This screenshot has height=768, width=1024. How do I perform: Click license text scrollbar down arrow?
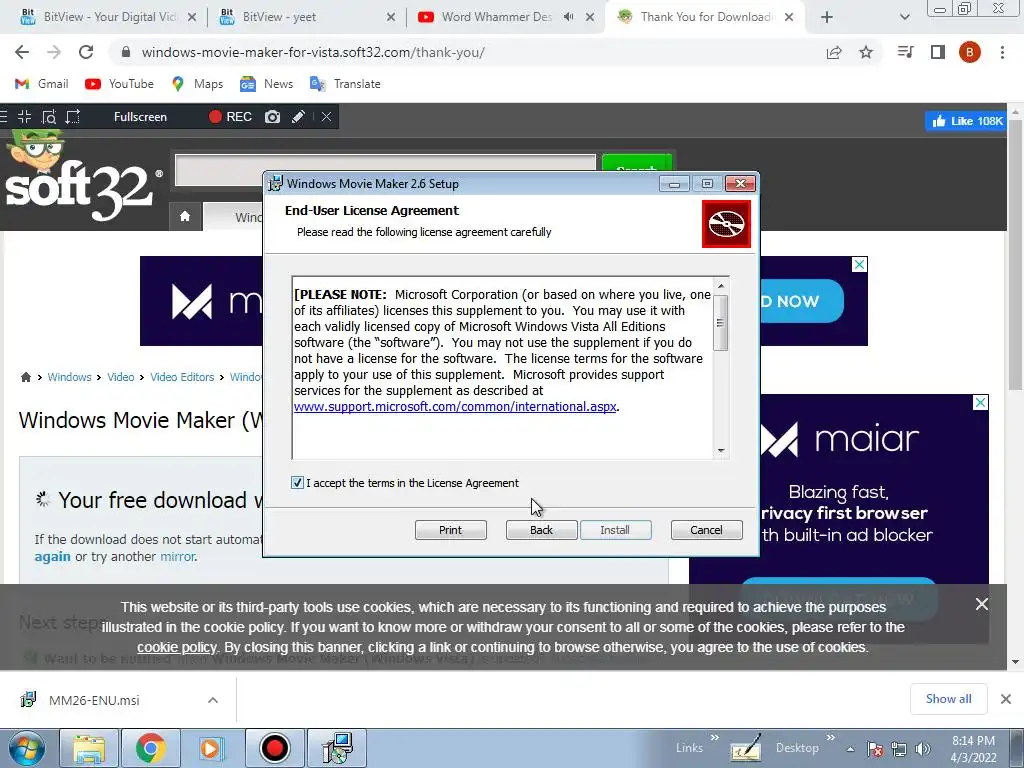pyautogui.click(x=721, y=450)
